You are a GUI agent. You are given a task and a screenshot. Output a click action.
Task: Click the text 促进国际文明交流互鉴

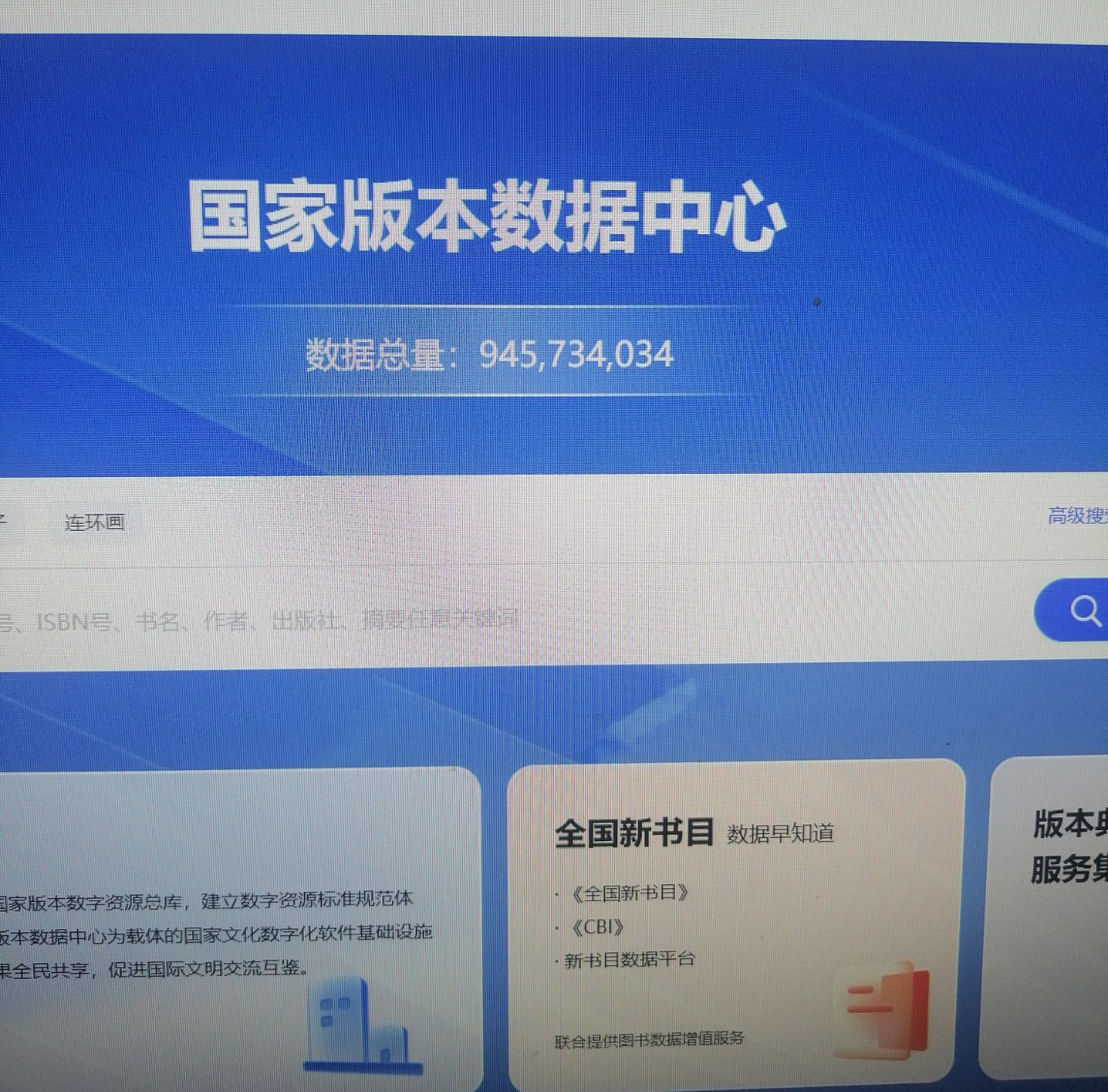coord(204,968)
